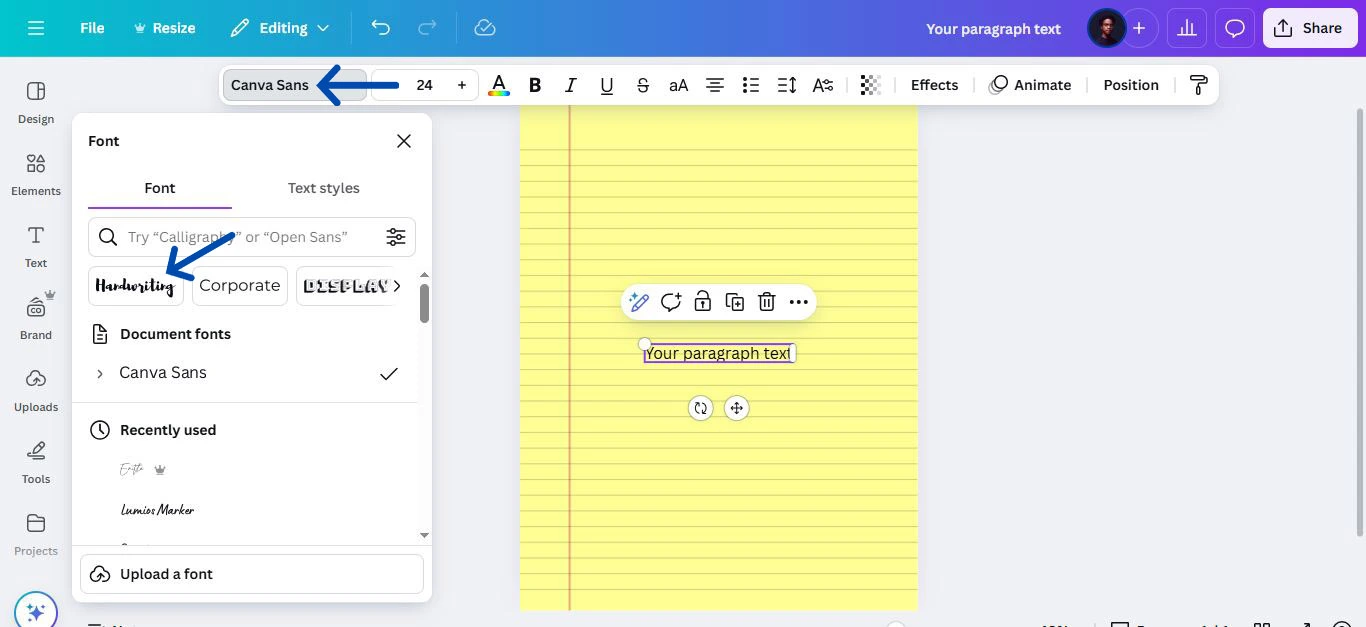The height and width of the screenshot is (627, 1366).
Task: Increase font size with the plus button
Action: tap(462, 85)
